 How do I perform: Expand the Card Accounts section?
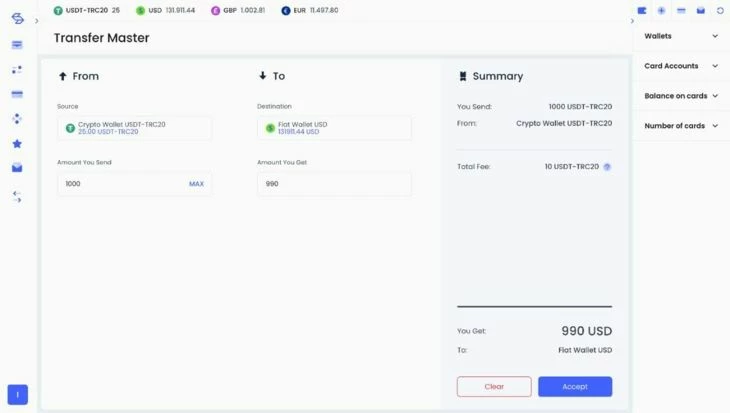681,66
